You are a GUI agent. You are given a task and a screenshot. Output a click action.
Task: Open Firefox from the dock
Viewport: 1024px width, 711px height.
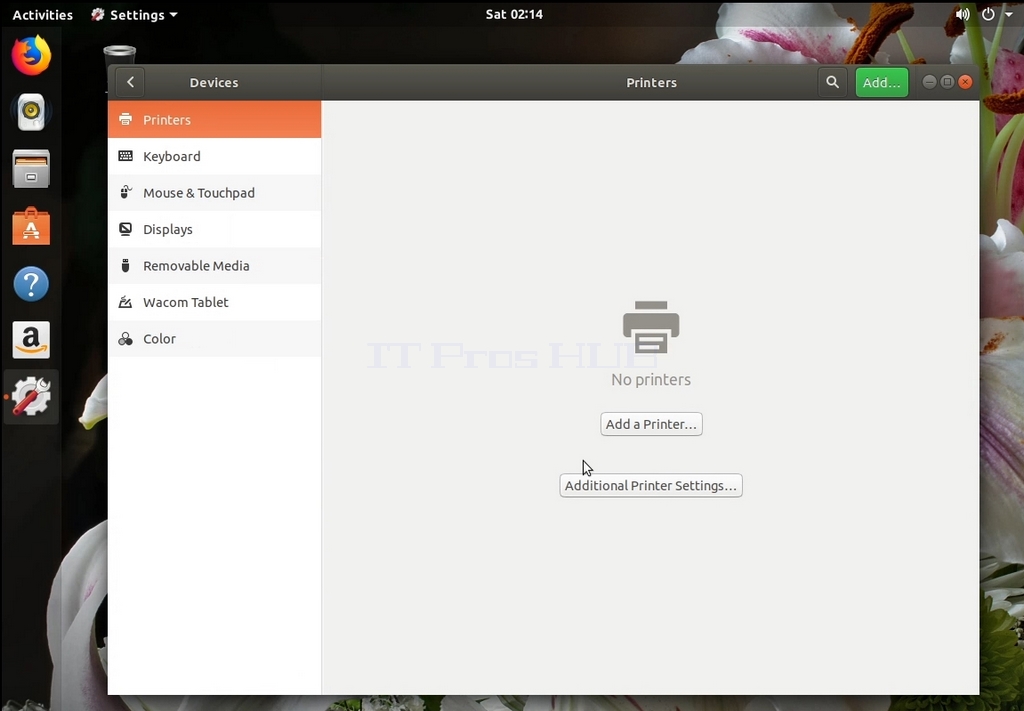31,55
